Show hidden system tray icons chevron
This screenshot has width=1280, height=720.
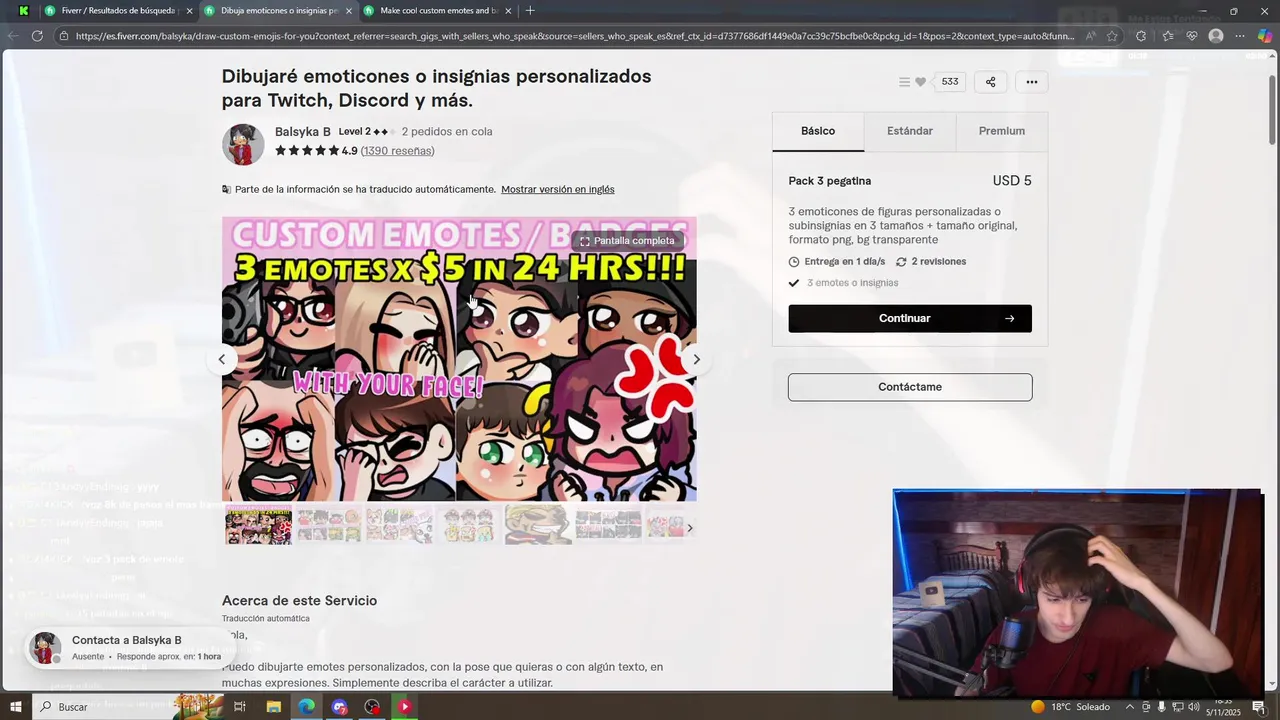tap(1130, 707)
